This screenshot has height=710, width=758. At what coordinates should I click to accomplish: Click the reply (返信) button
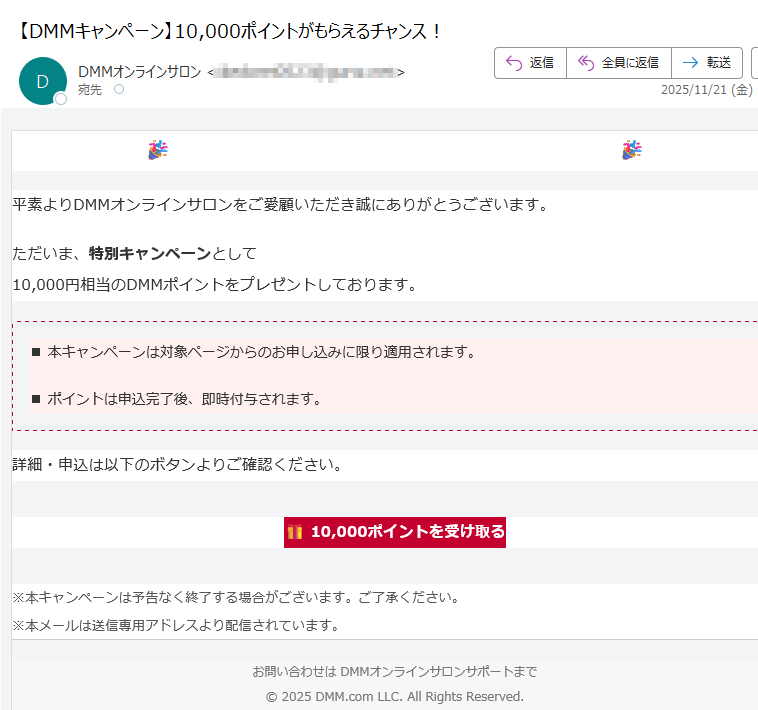(530, 63)
